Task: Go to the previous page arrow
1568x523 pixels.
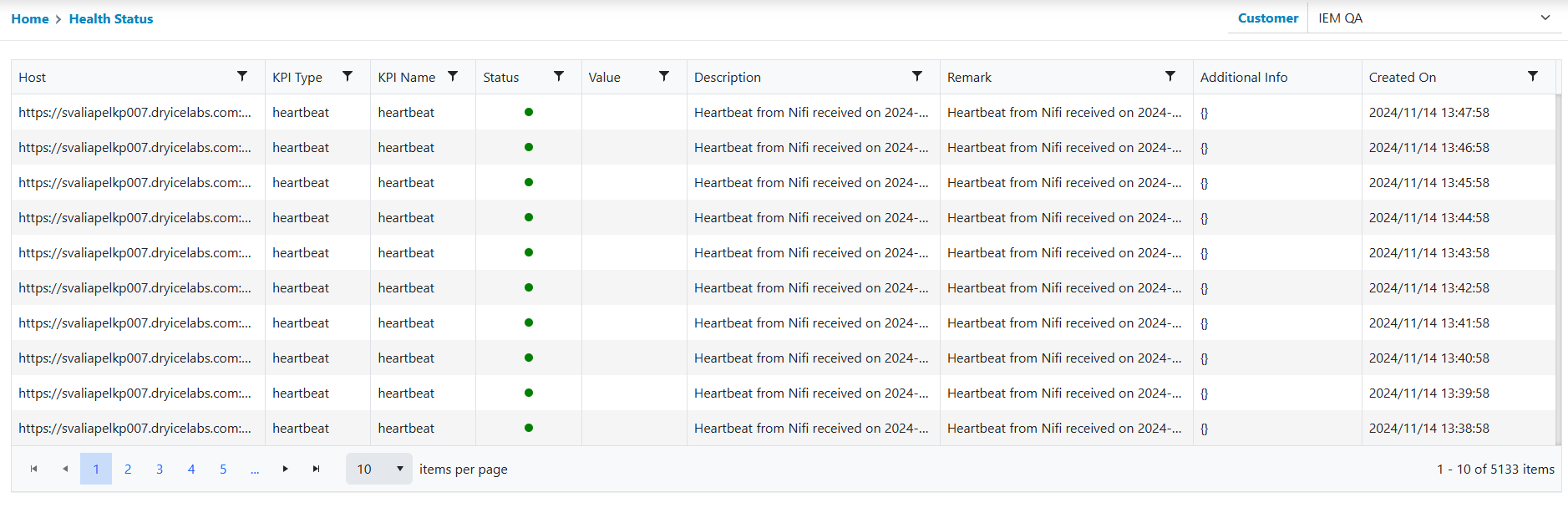Action: tap(65, 469)
